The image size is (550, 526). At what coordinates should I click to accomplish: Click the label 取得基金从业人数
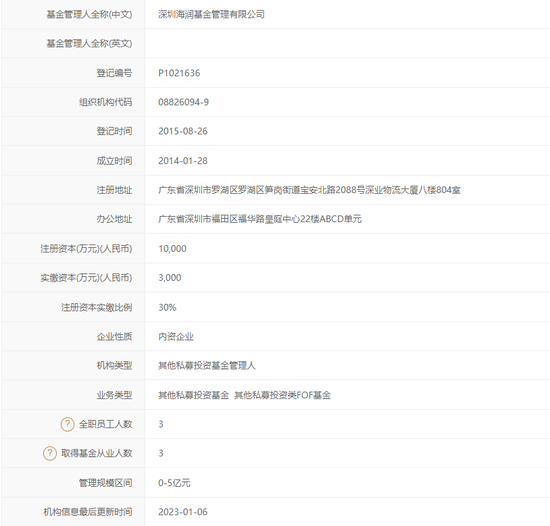tap(97, 453)
